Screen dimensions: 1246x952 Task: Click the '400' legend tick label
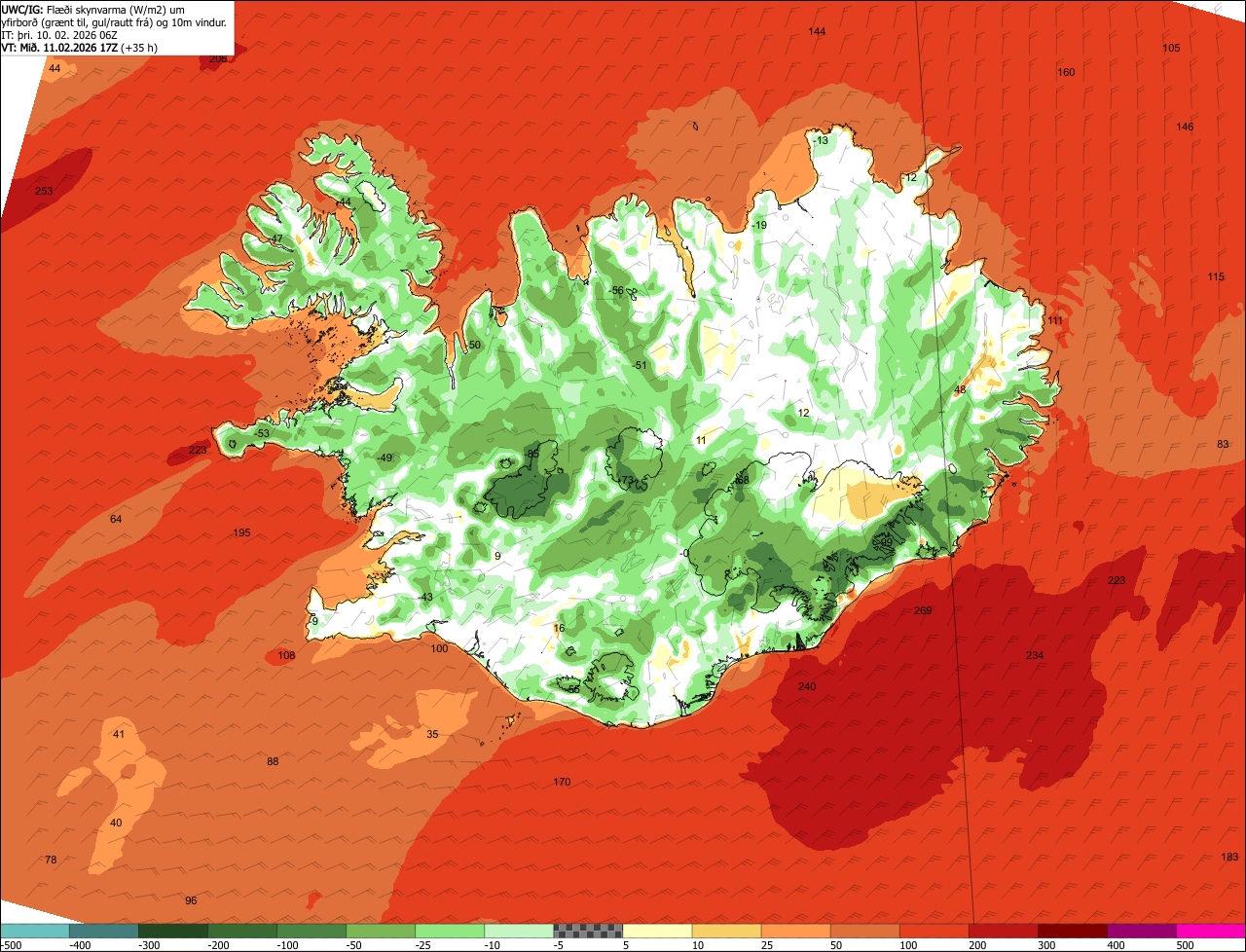[x=1116, y=945]
